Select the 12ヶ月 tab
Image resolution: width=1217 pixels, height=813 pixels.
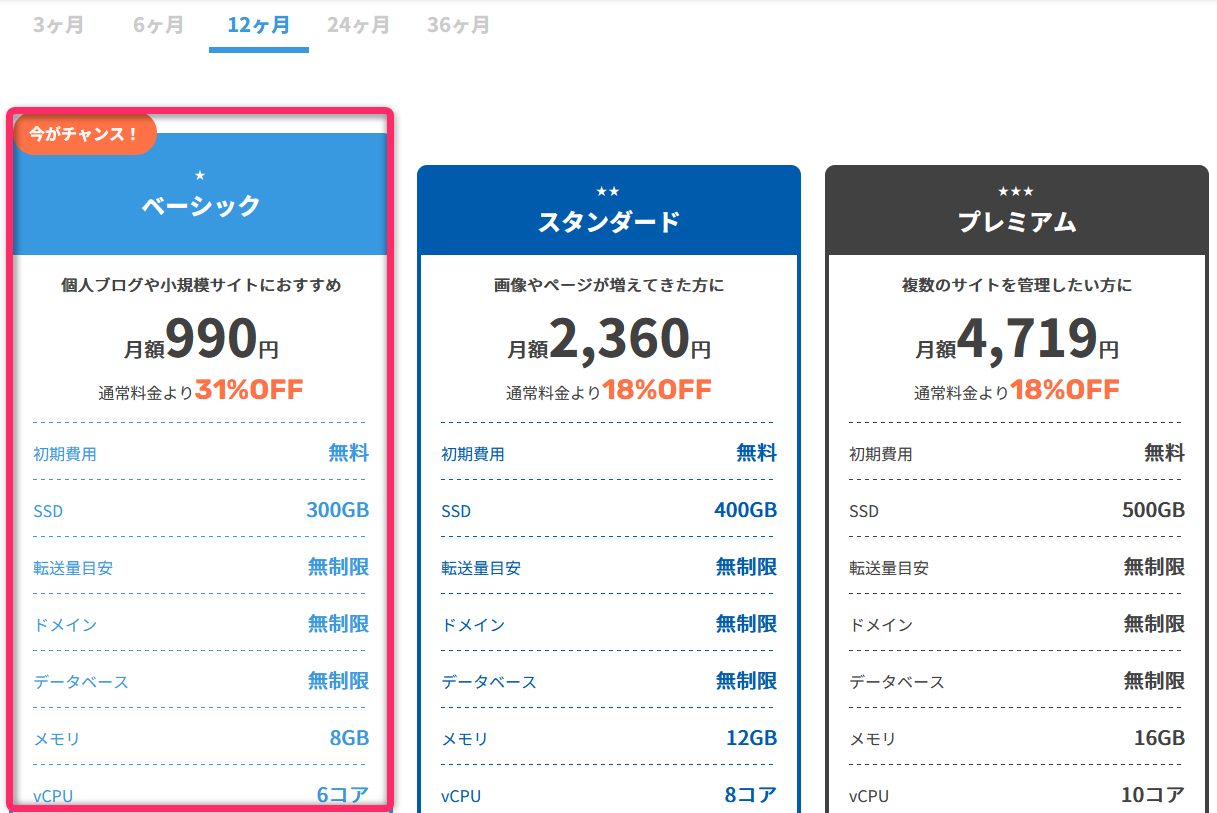pos(258,24)
